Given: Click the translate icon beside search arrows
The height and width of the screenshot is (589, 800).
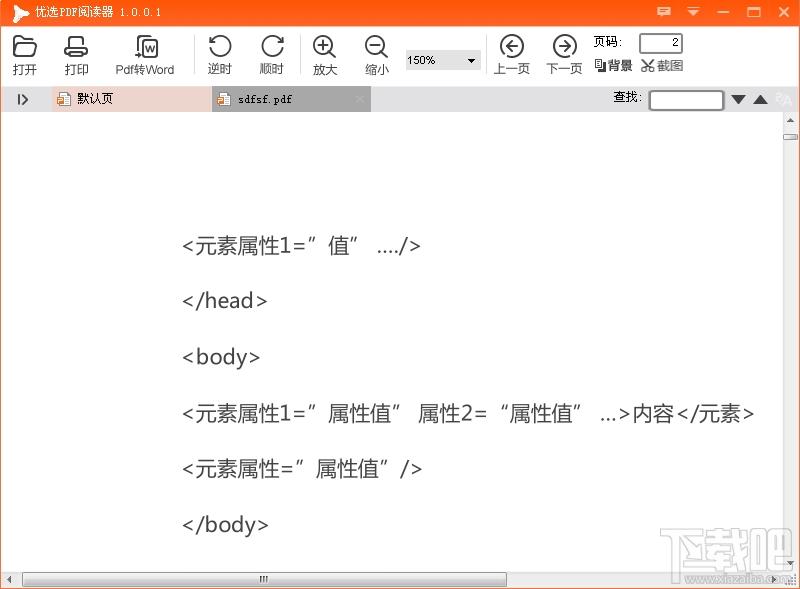Looking at the screenshot, I should tap(784, 99).
